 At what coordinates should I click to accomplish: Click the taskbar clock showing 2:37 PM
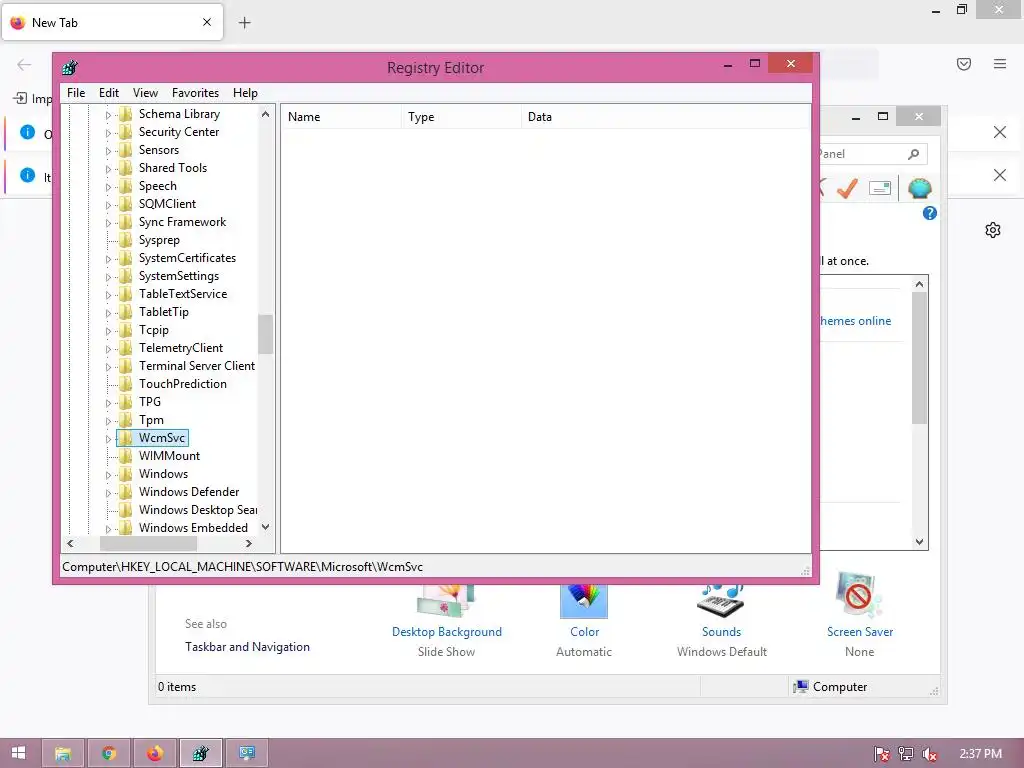pyautogui.click(x=980, y=754)
